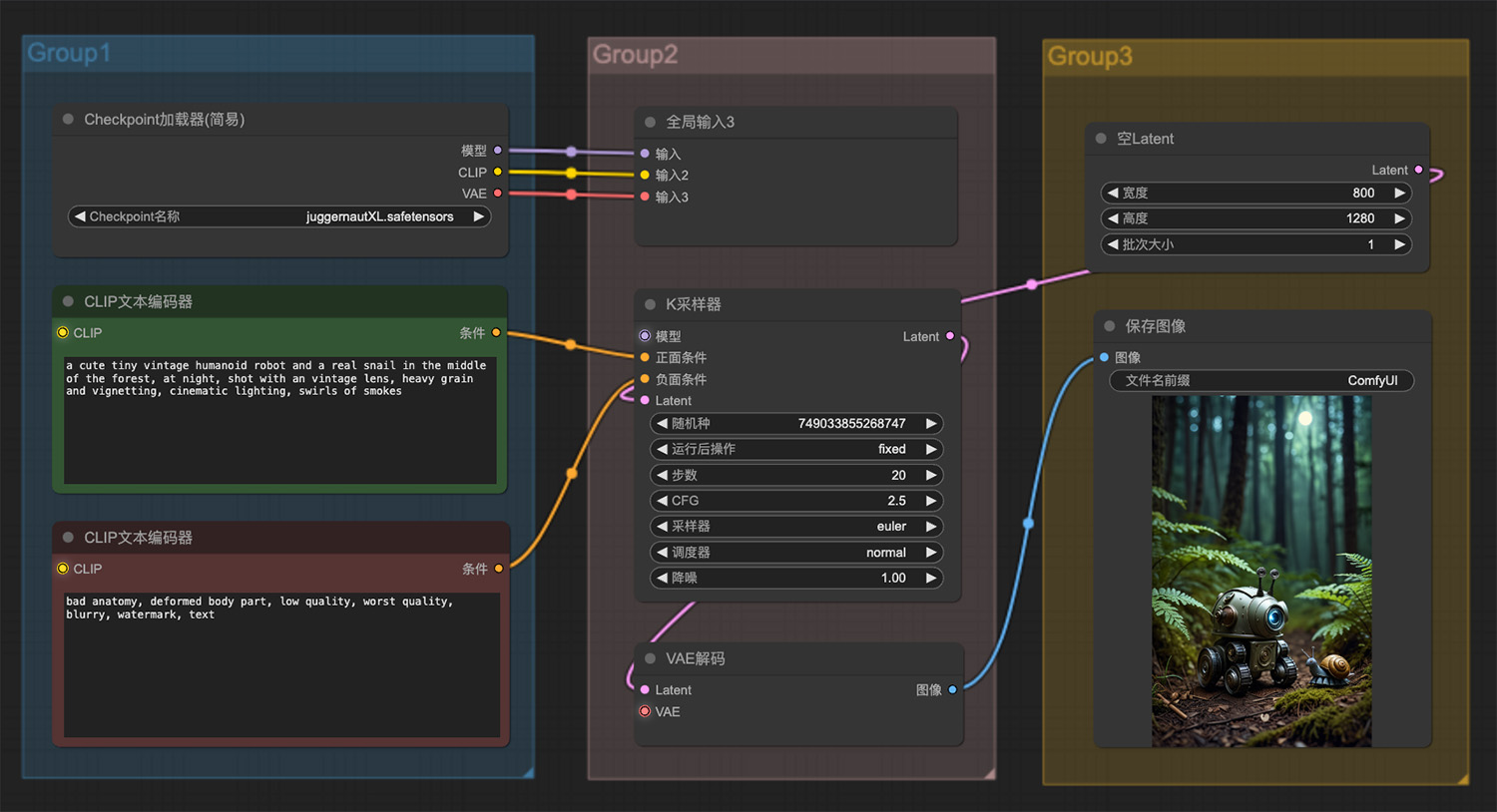1497x812 pixels.
Task: Increase CFG value with right arrow
Action: pyautogui.click(x=930, y=501)
